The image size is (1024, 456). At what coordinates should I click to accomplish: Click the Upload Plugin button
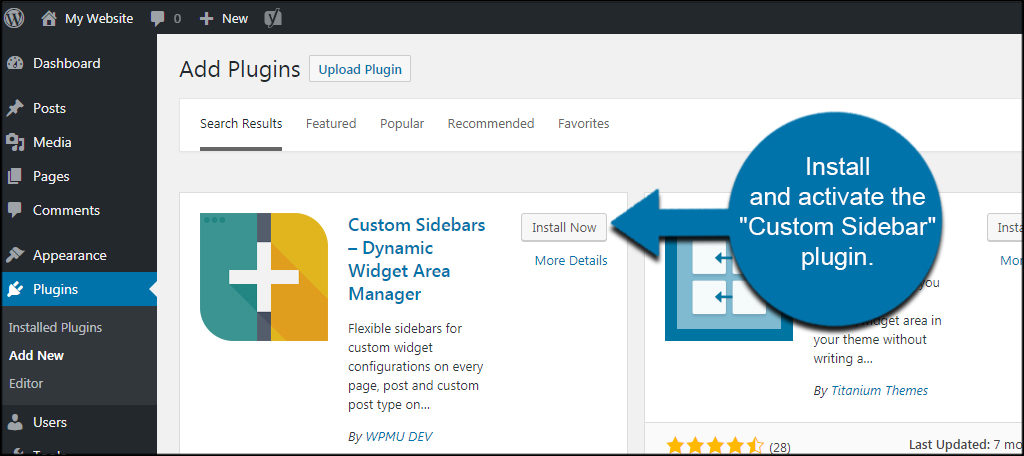(360, 69)
